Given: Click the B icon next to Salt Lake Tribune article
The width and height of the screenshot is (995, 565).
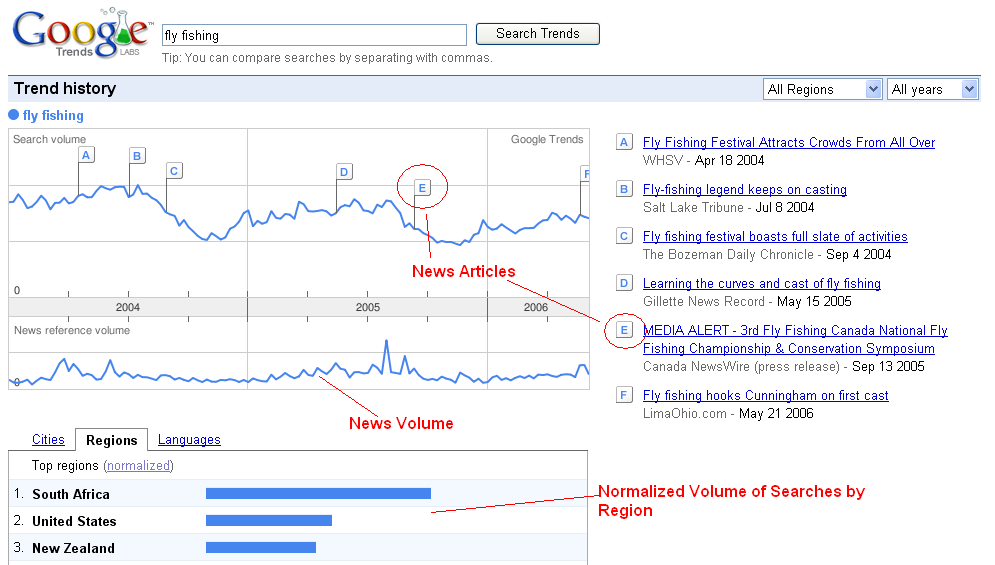Looking at the screenshot, I should [625, 190].
